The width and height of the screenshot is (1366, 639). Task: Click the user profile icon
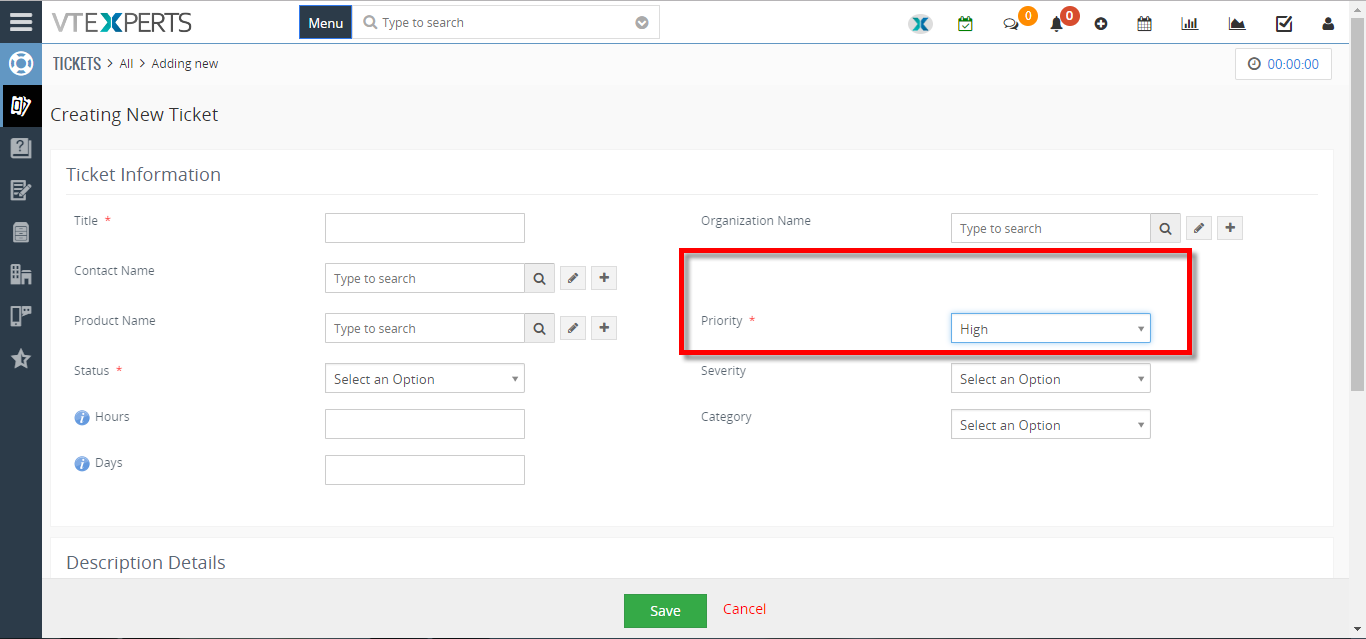point(1328,24)
